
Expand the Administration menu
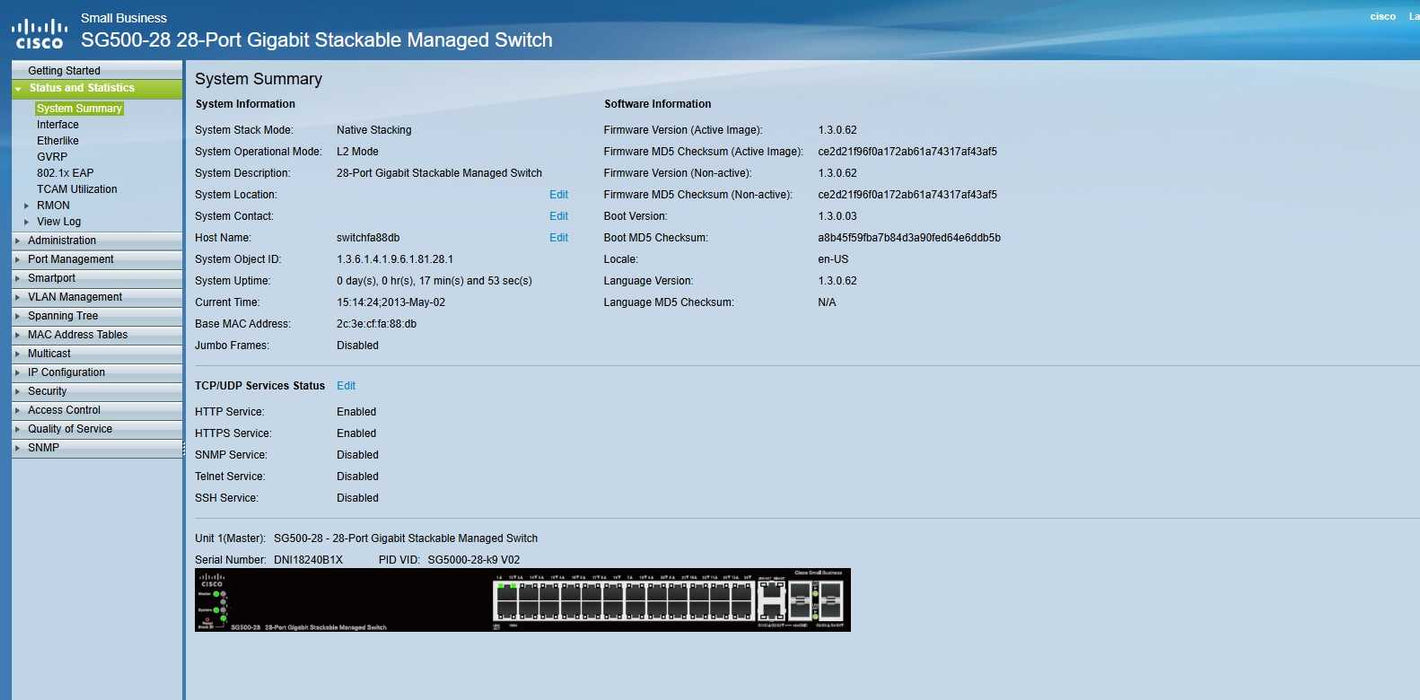62,241
